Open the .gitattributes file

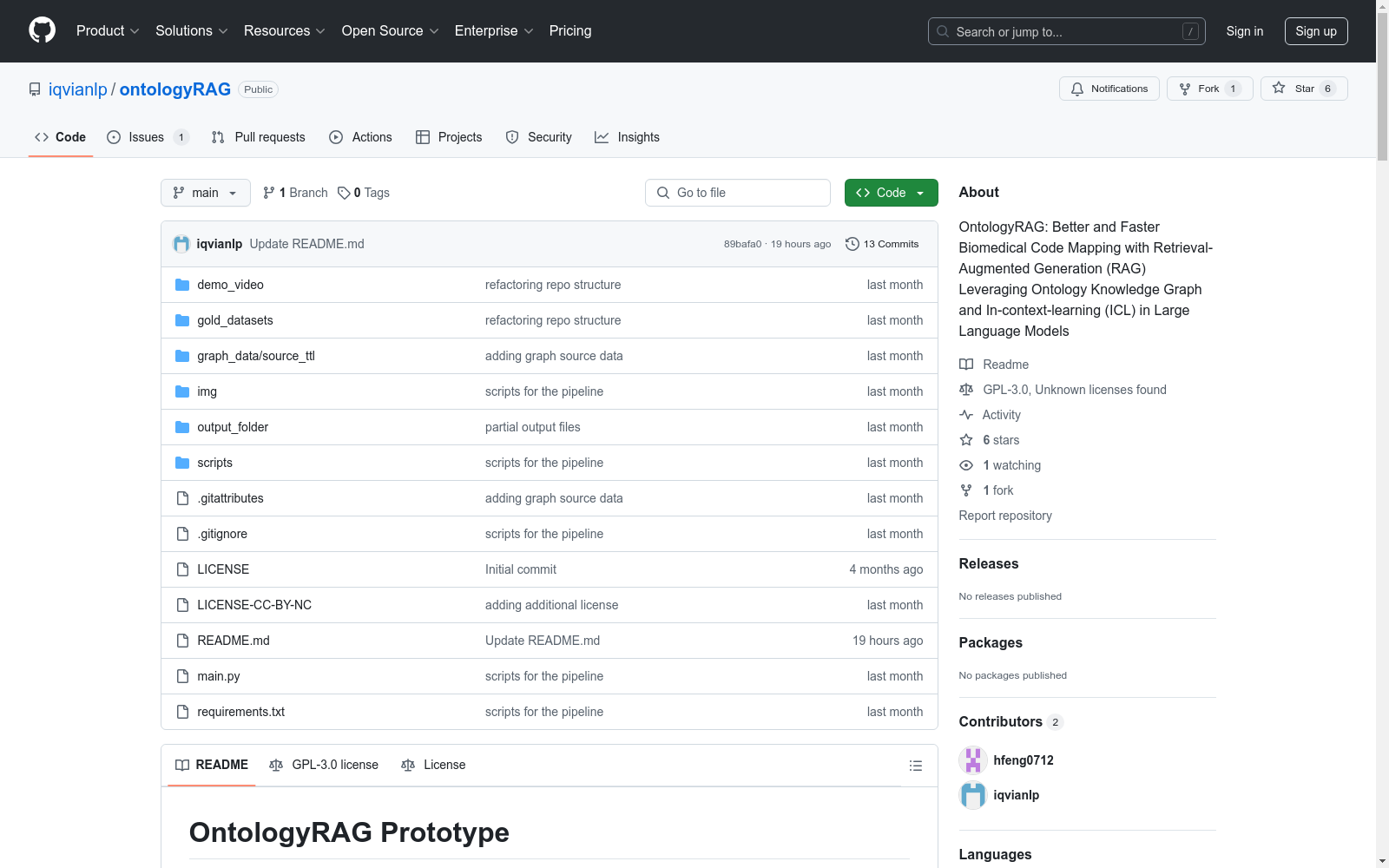coord(230,498)
